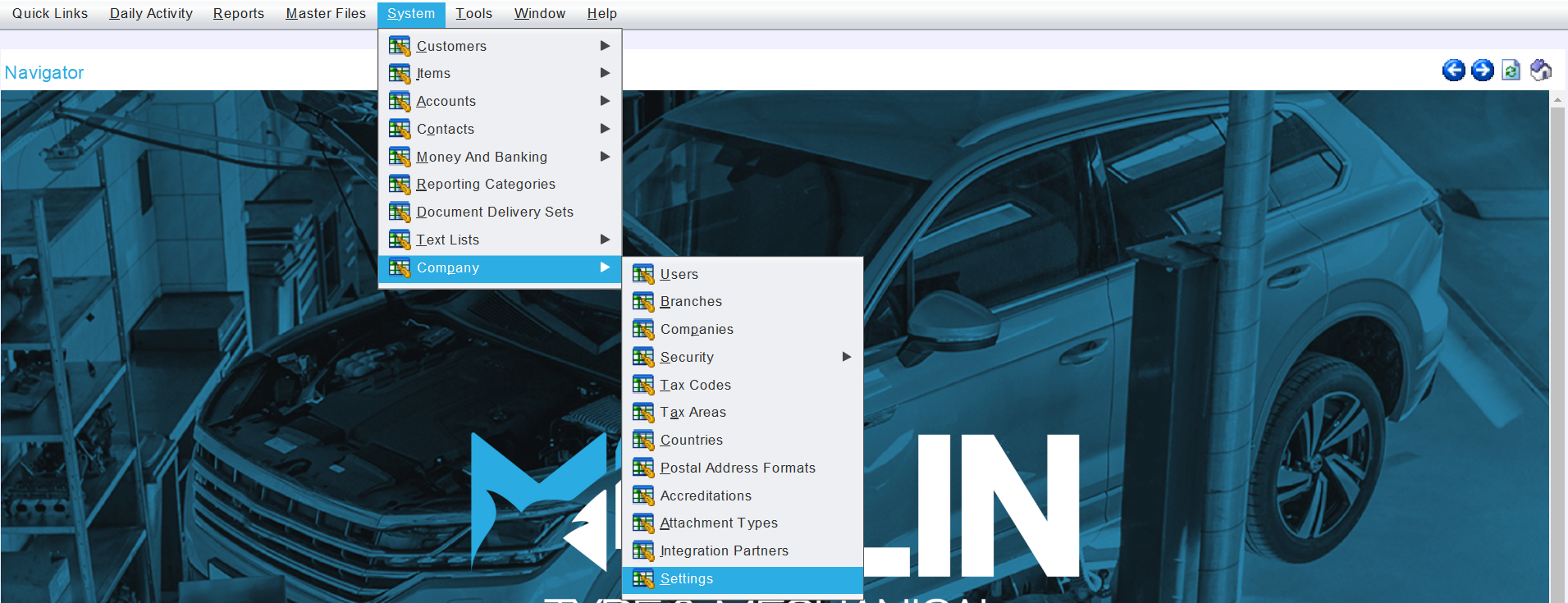Click the blue forward arrow icon
The width and height of the screenshot is (1568, 603).
1482,71
